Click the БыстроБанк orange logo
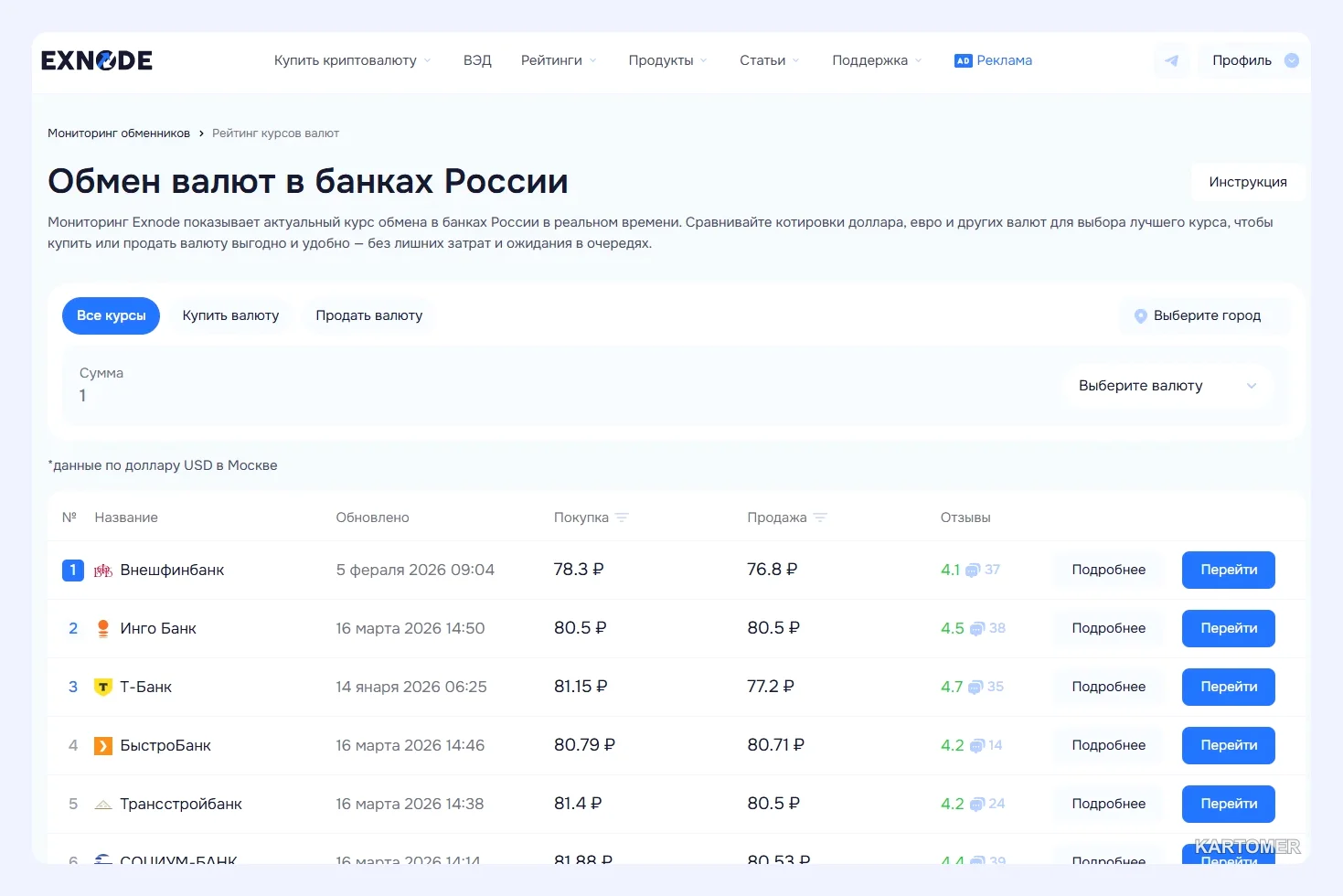 [103, 746]
